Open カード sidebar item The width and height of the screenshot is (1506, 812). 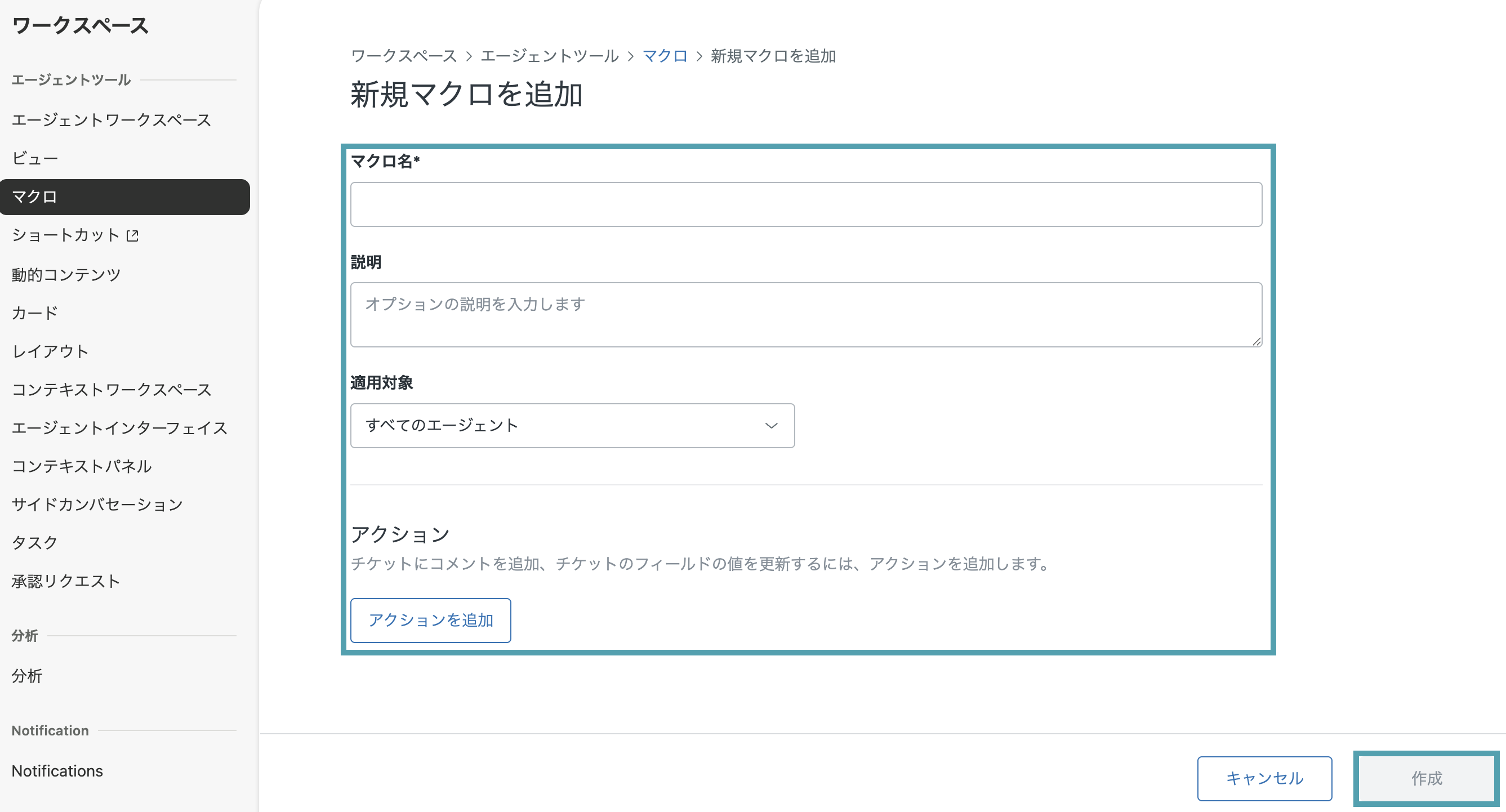[35, 313]
